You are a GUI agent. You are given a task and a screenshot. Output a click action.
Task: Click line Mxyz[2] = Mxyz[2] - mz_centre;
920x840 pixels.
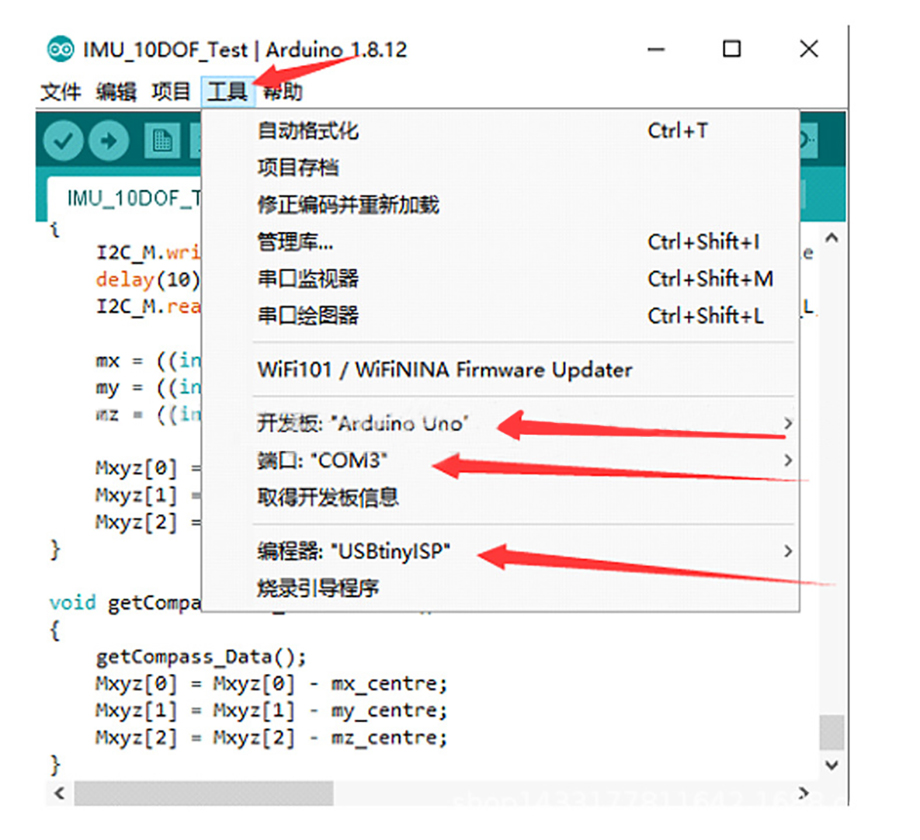click(271, 738)
